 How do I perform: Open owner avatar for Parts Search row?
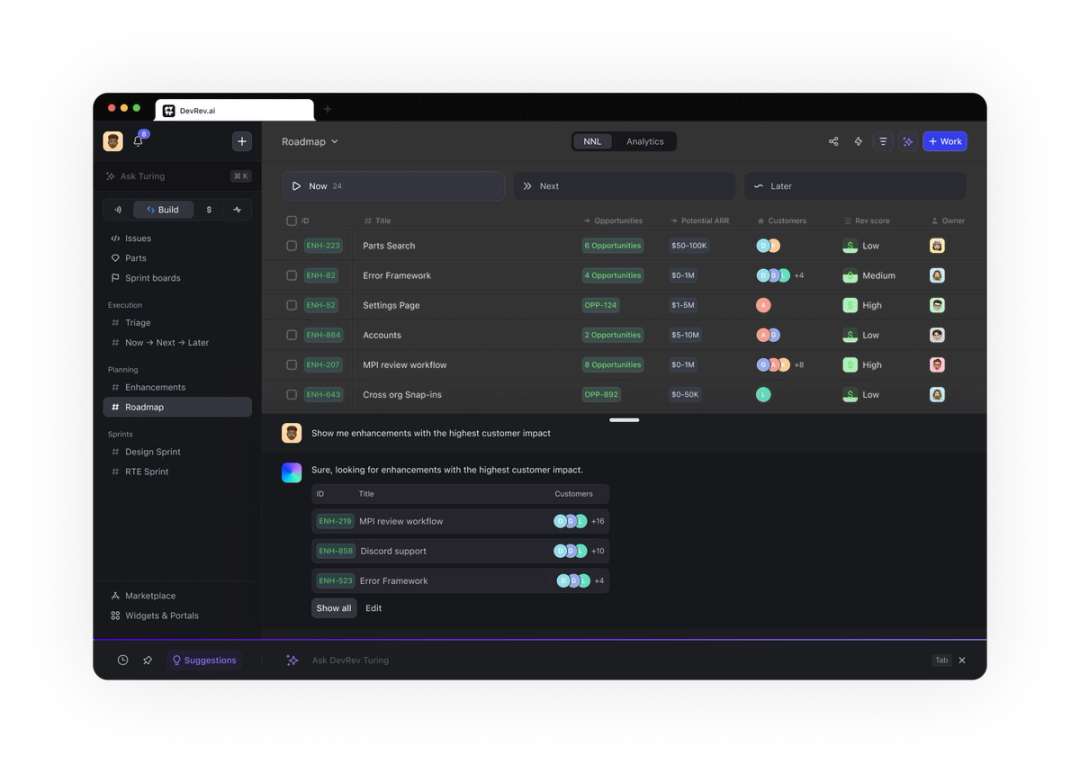click(x=937, y=245)
